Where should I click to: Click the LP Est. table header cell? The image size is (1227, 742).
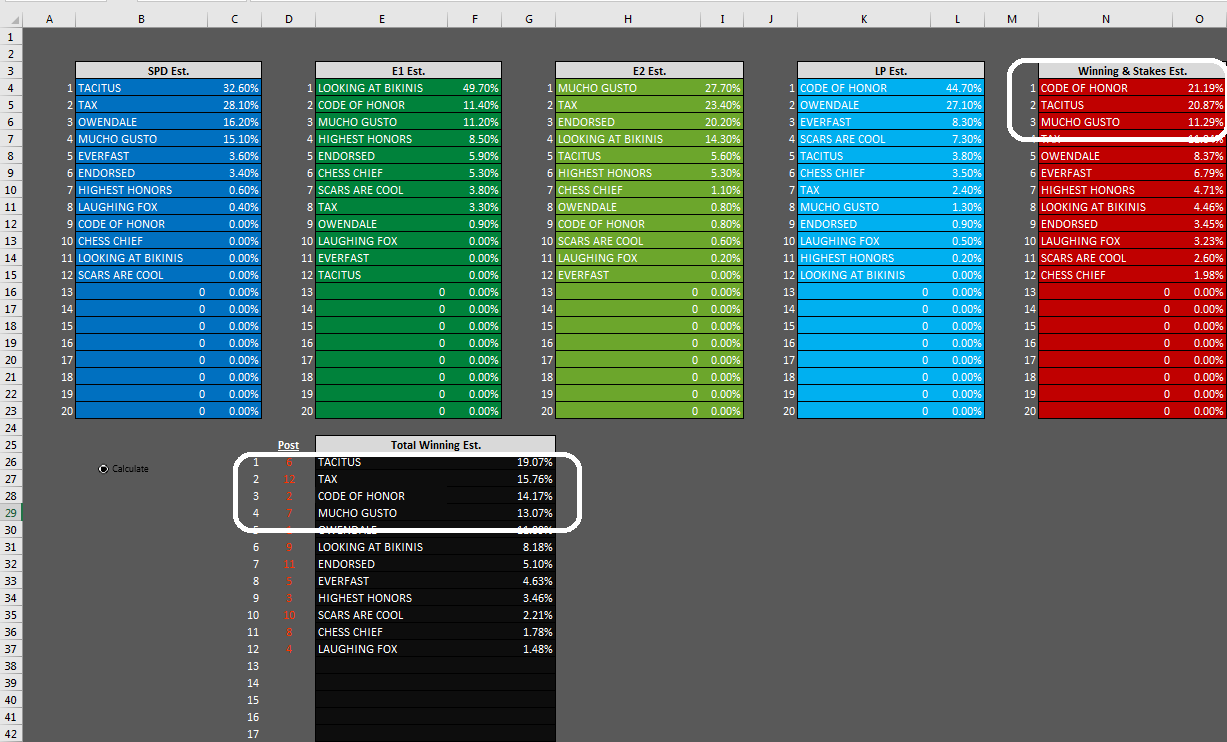point(890,71)
